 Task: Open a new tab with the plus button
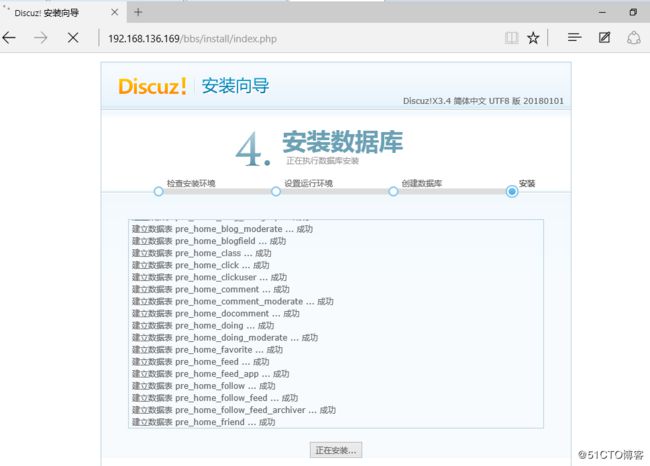click(x=138, y=12)
